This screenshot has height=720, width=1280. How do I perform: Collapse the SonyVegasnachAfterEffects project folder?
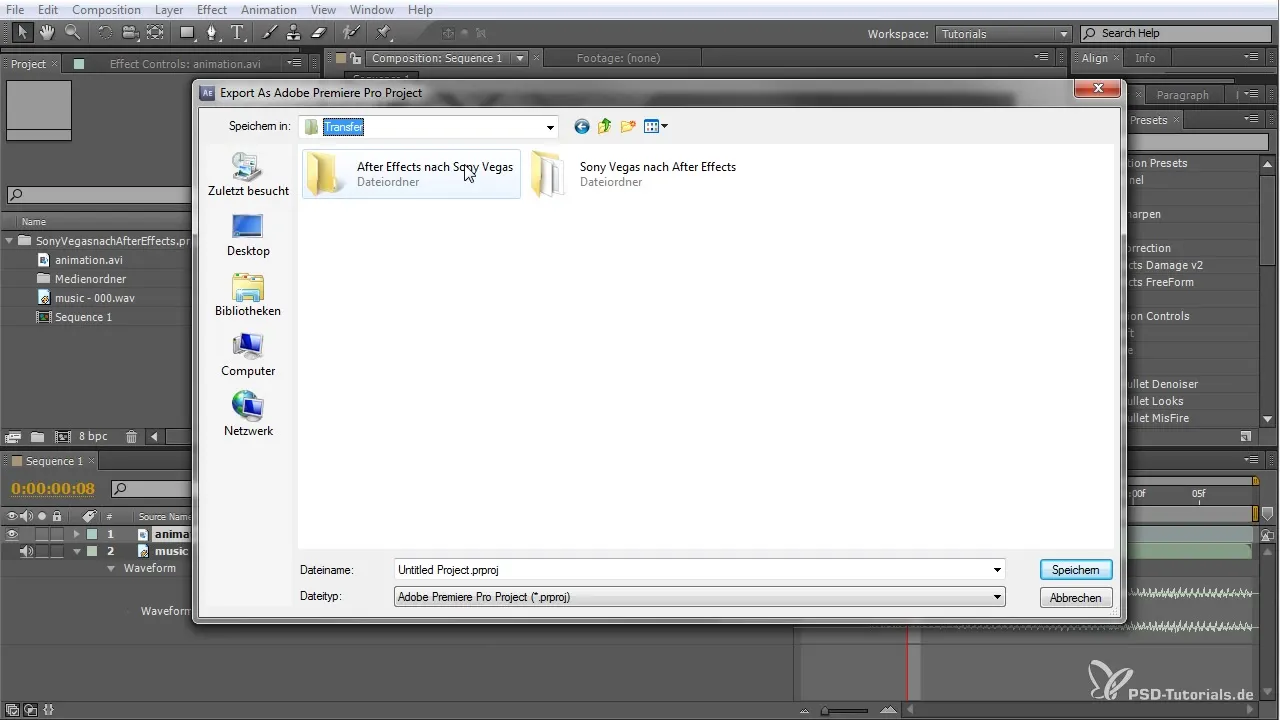click(10, 241)
